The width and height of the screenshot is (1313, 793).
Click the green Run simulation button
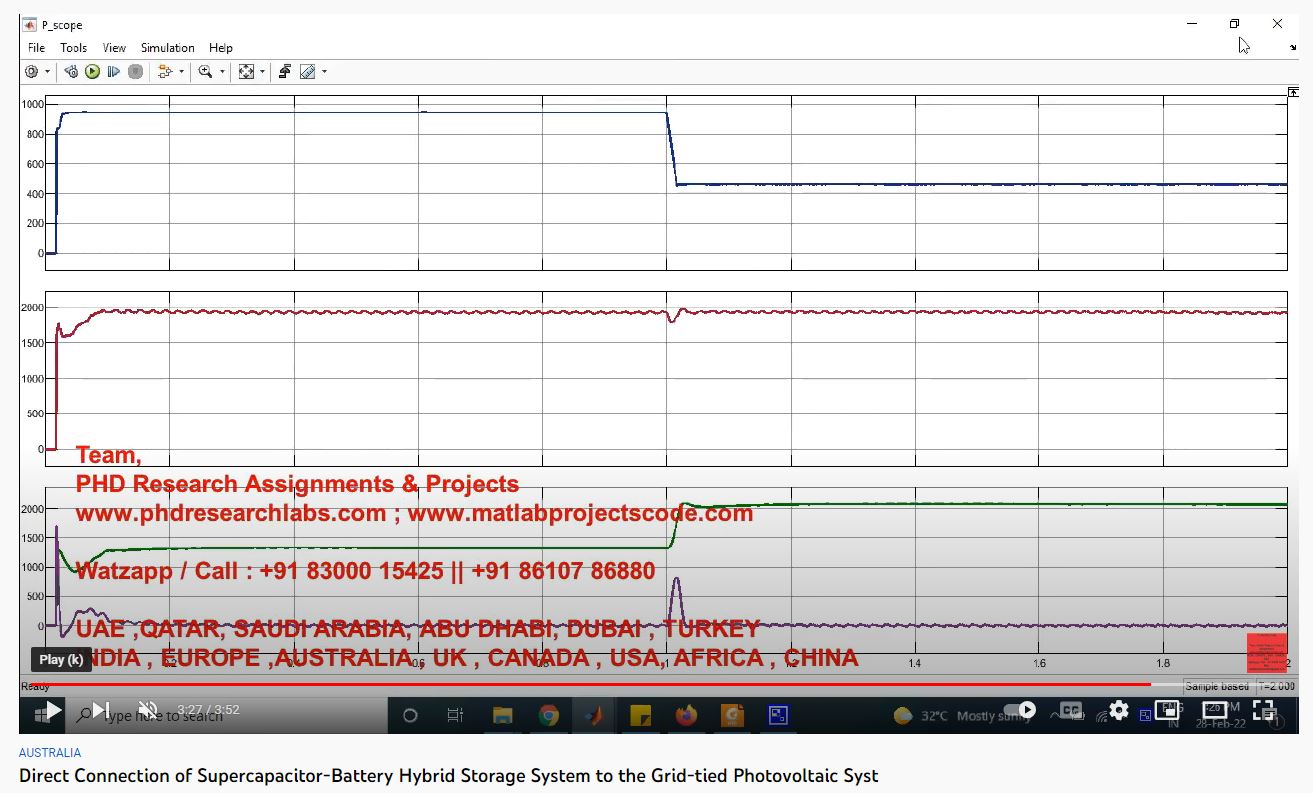click(x=92, y=72)
